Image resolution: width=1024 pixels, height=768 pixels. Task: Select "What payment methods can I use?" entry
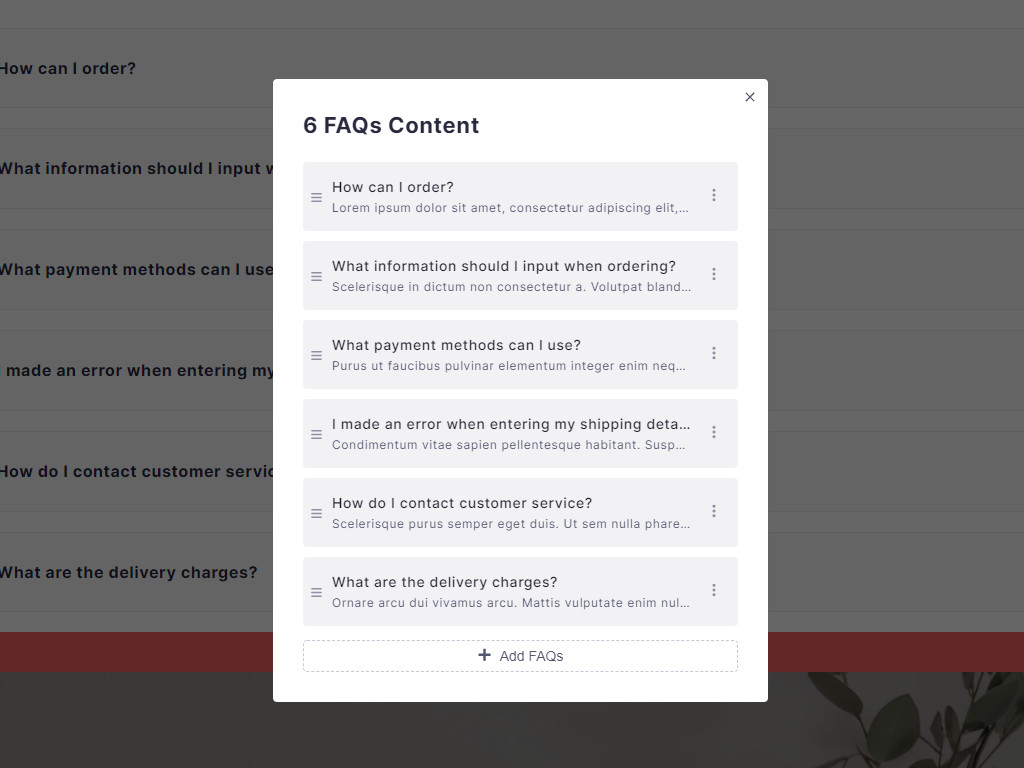click(x=520, y=355)
